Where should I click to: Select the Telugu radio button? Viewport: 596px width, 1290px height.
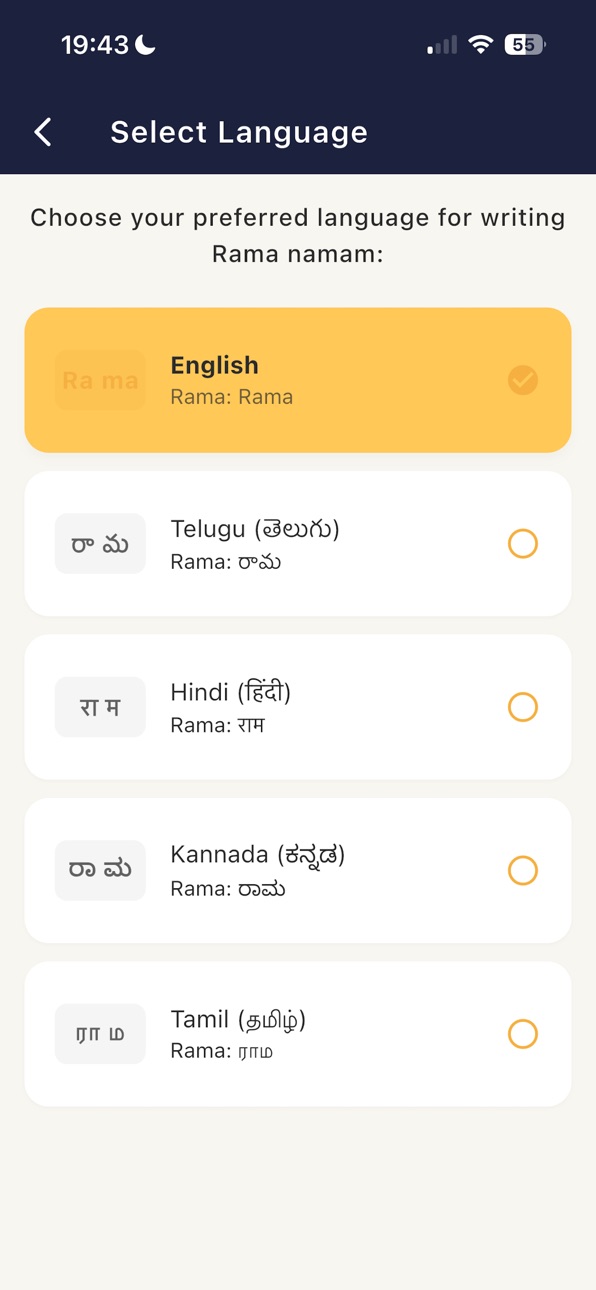(523, 543)
